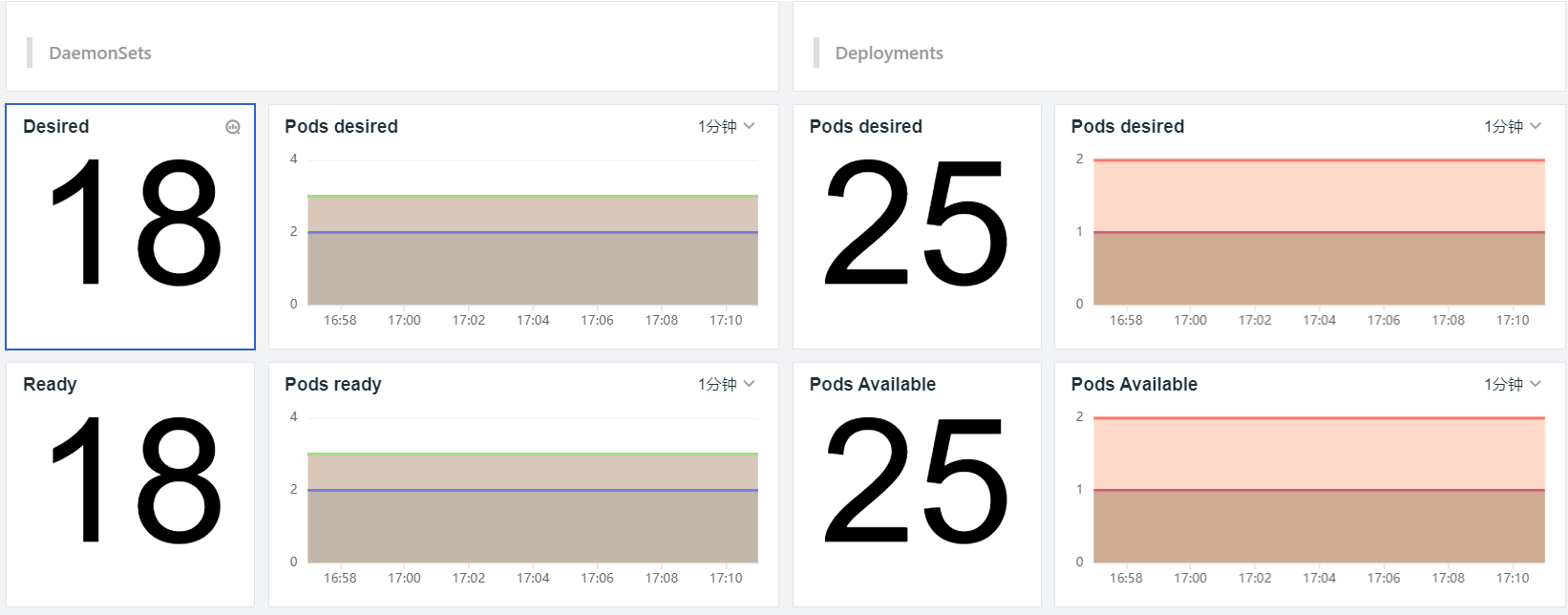This screenshot has height=615, width=1568.
Task: Select the Deployments section header
Action: tap(888, 53)
